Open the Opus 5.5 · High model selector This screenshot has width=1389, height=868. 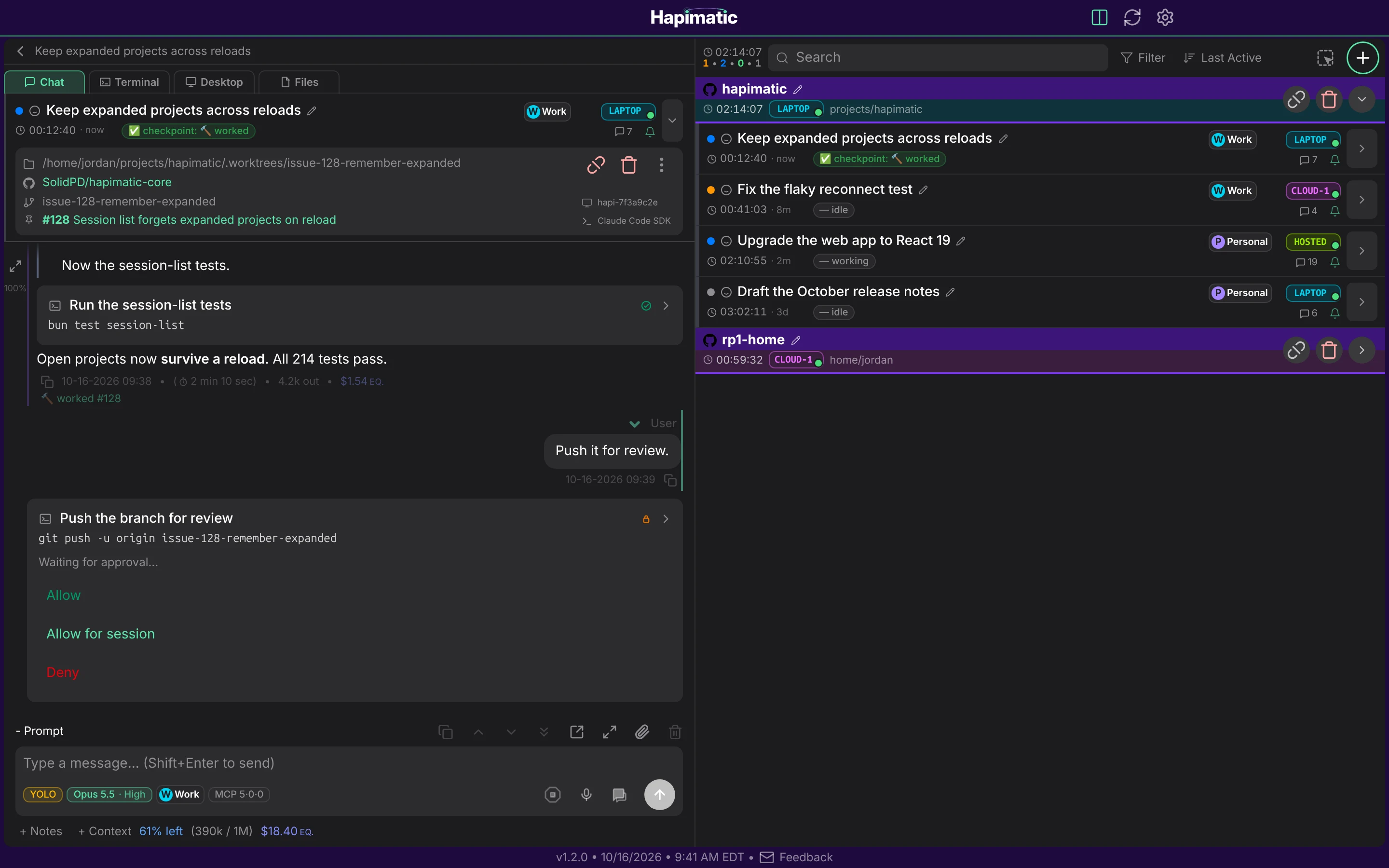click(109, 794)
